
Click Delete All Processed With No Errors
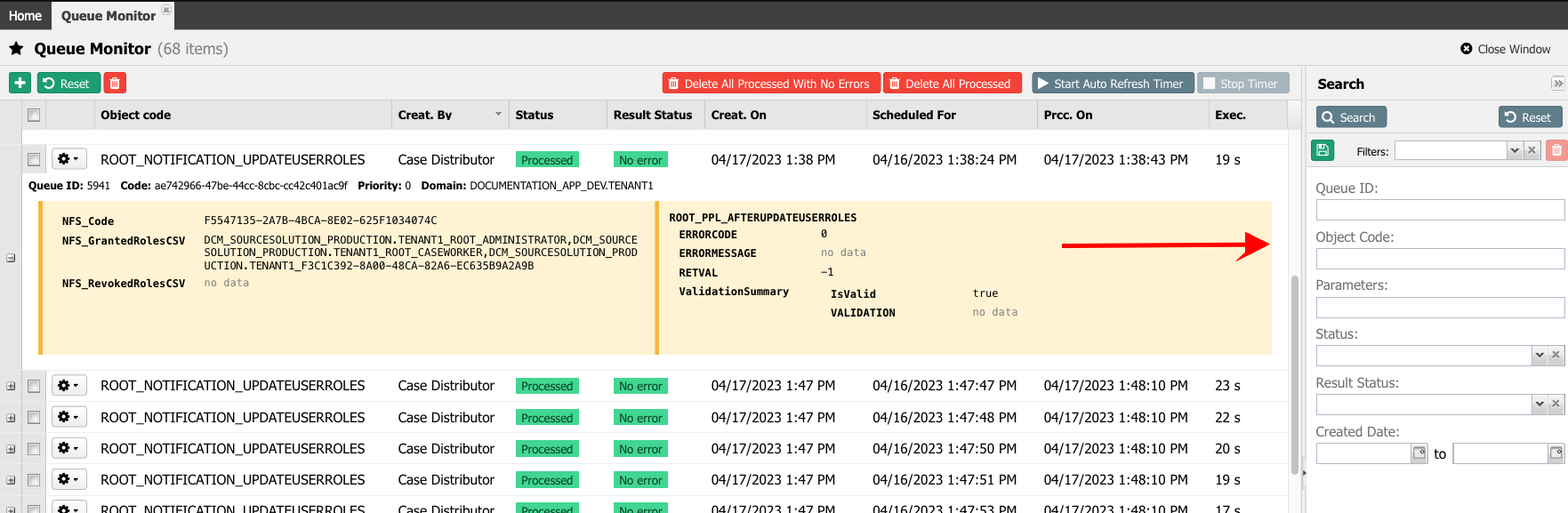(771, 83)
